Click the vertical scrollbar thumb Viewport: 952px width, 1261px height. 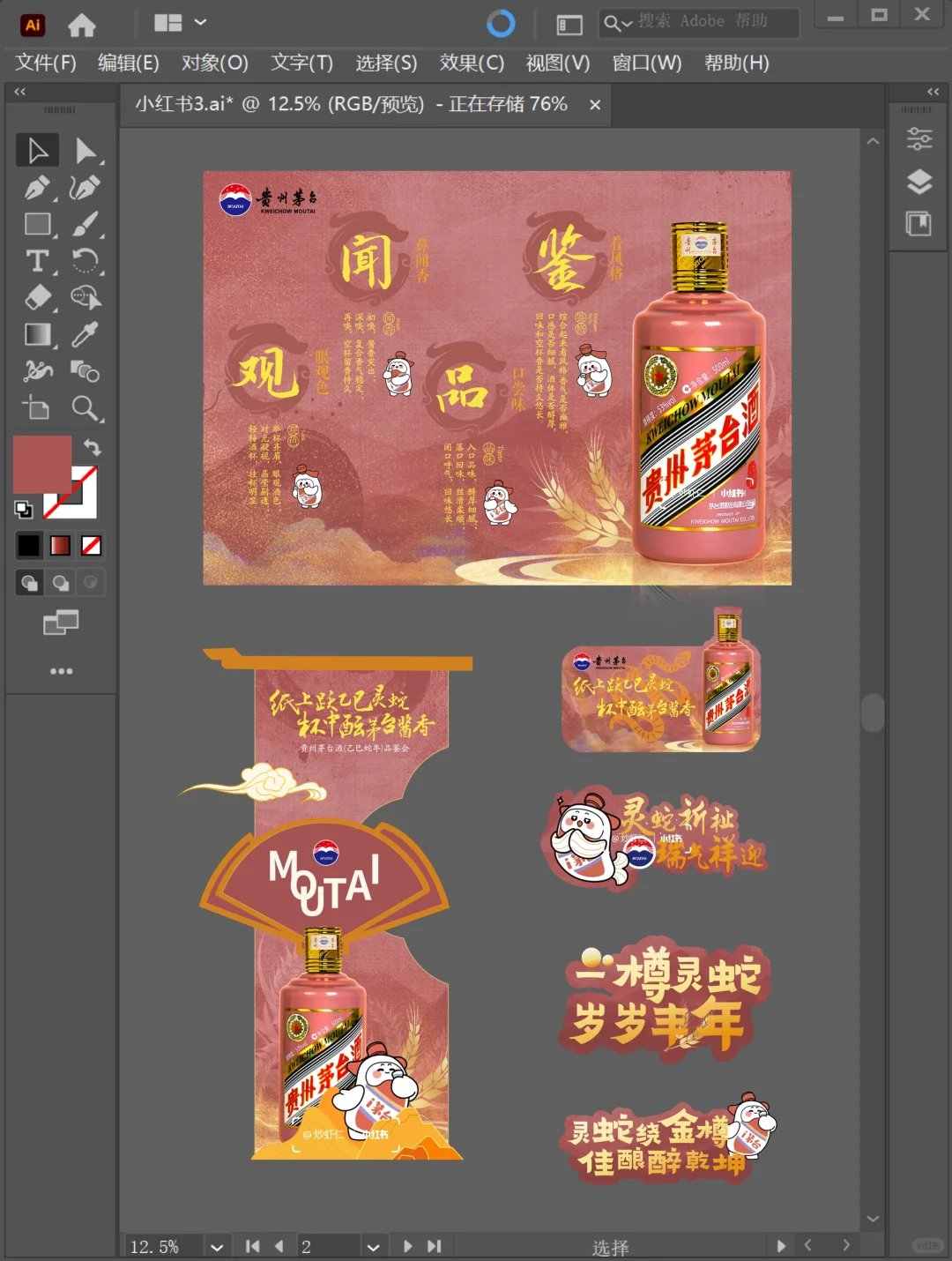873,713
